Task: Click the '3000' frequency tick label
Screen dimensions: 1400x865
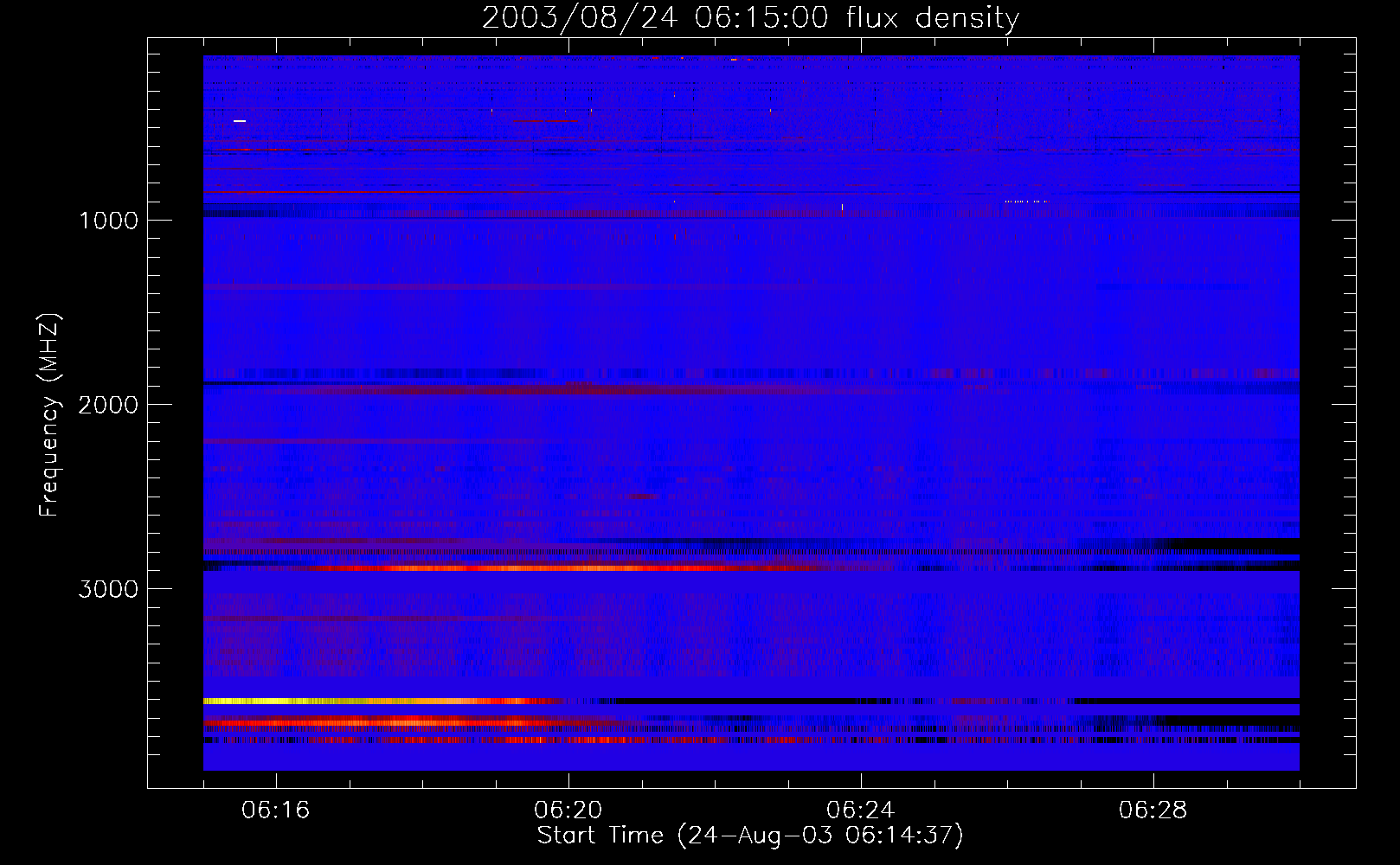Action: tap(108, 589)
